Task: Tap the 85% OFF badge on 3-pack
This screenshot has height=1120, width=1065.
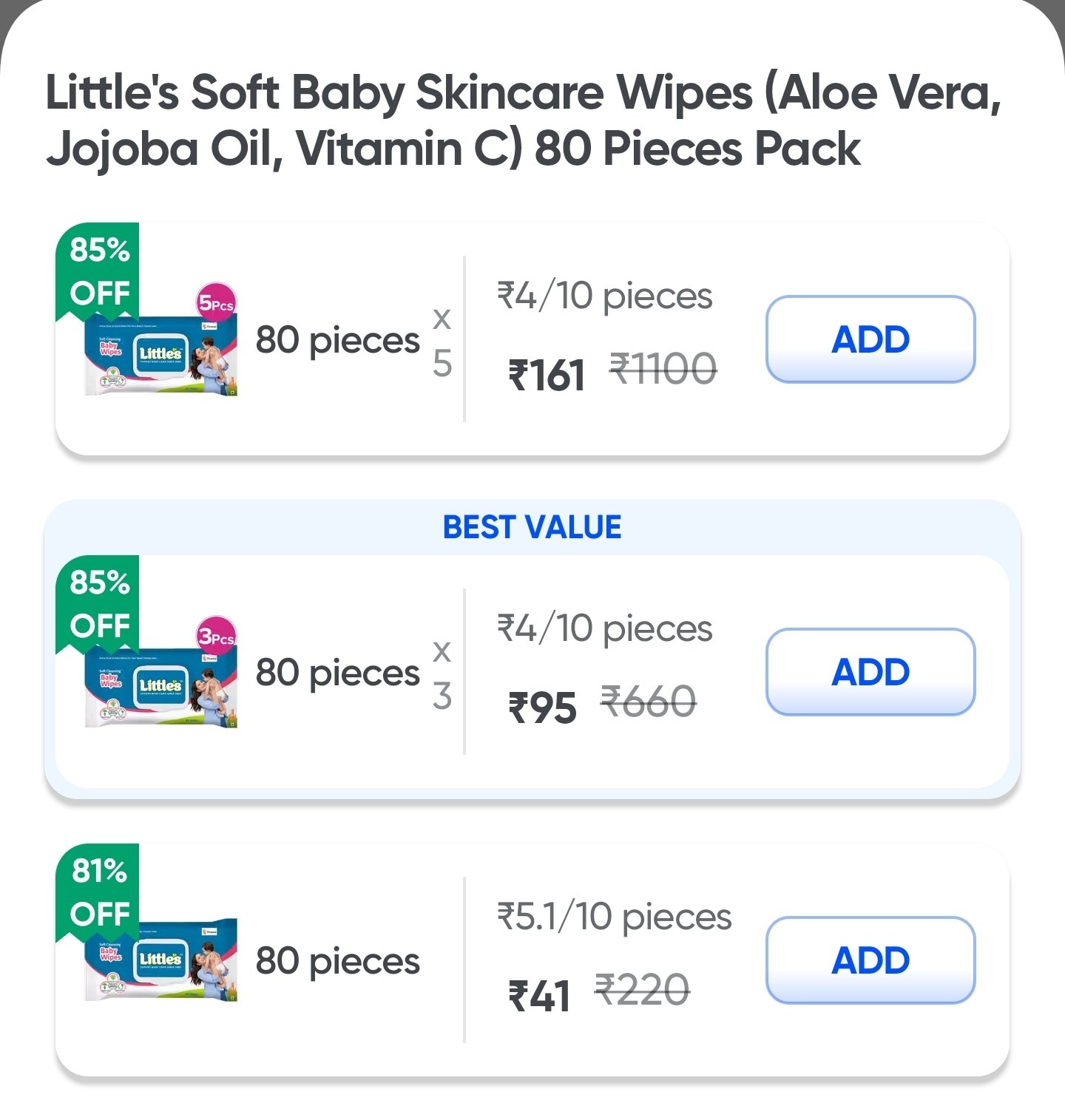Action: pyautogui.click(x=98, y=603)
